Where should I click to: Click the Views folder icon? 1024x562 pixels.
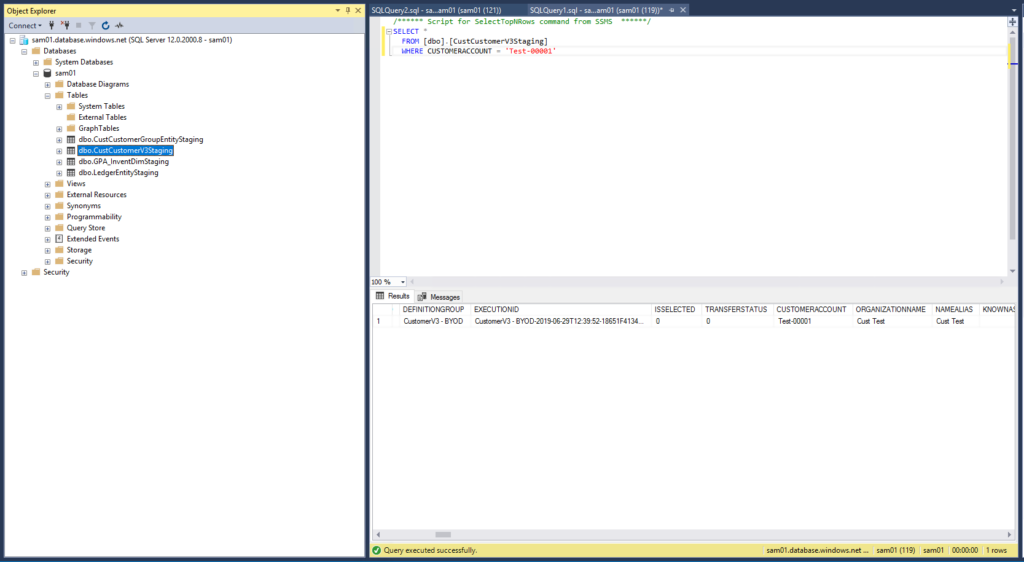click(59, 184)
